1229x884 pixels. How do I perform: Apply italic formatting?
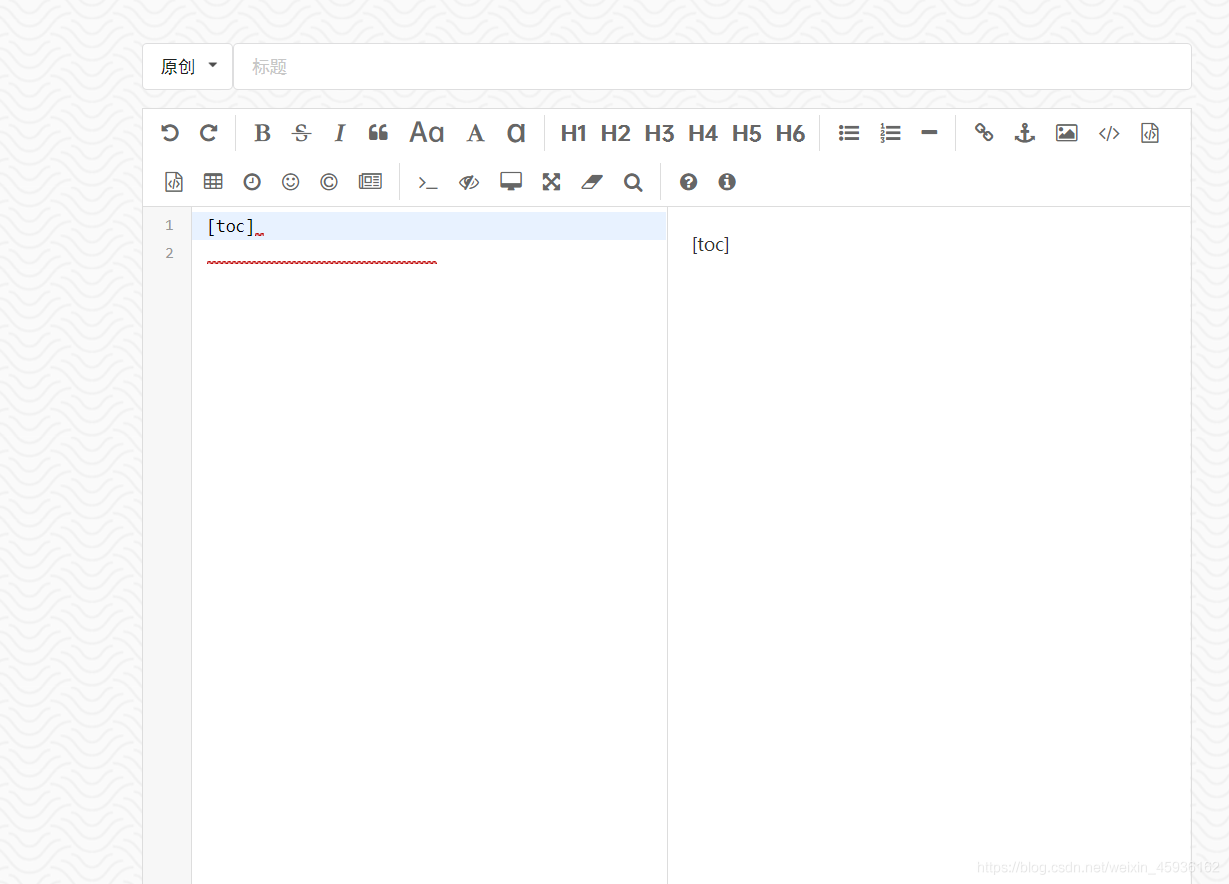[x=339, y=133]
